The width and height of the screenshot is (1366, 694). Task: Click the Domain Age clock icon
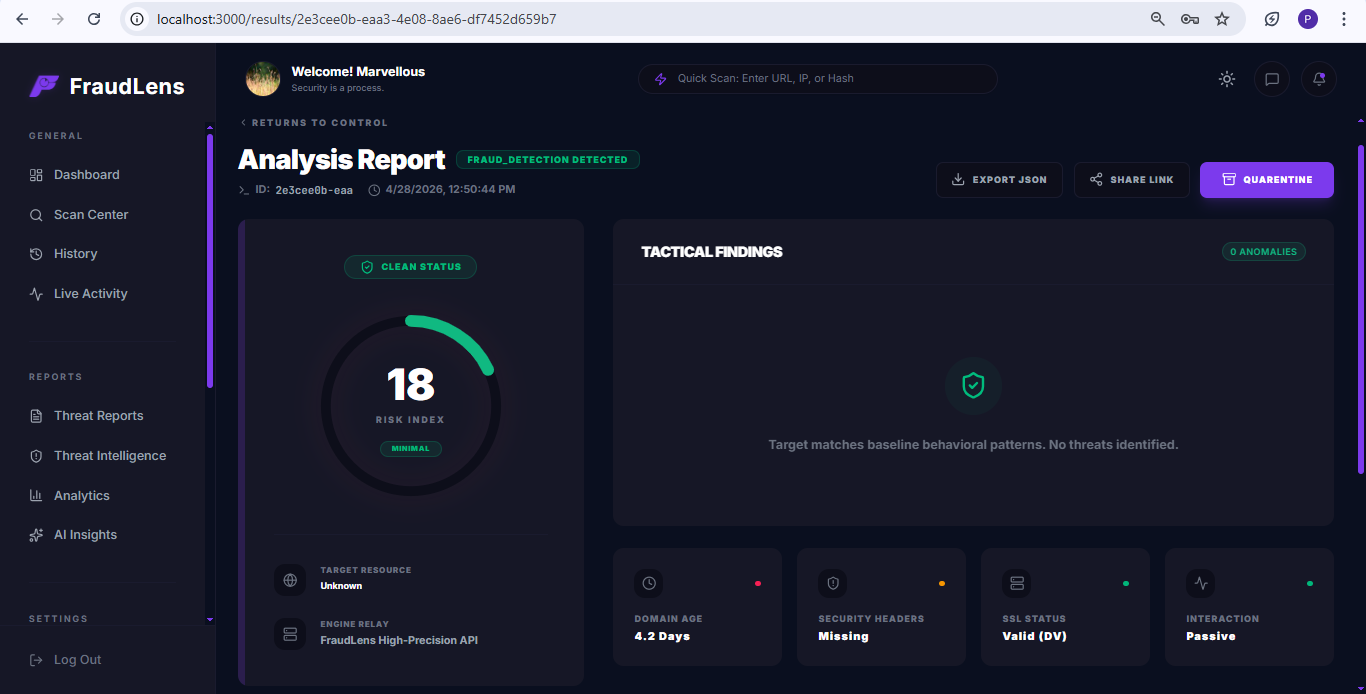649,583
